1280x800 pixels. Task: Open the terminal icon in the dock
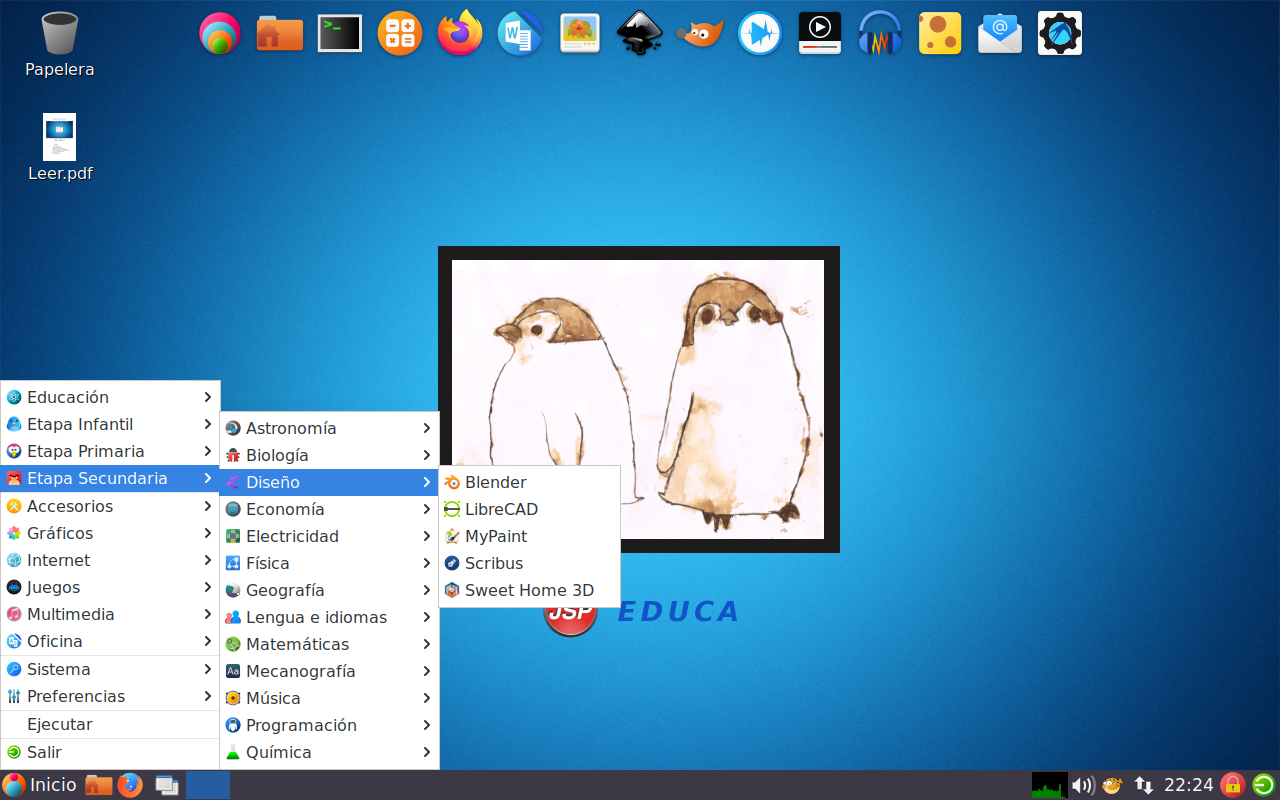tap(340, 33)
